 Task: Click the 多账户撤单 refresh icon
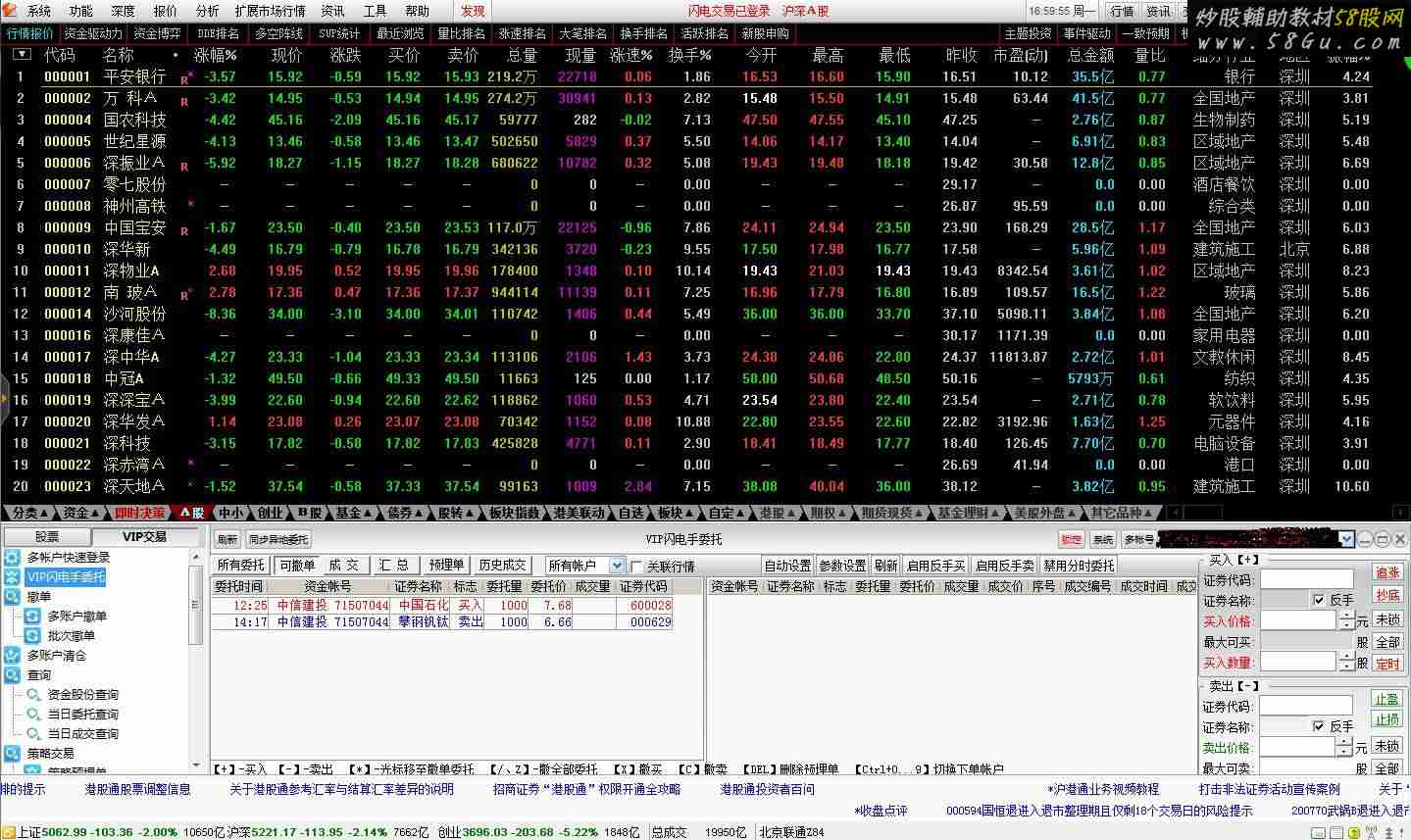33,616
